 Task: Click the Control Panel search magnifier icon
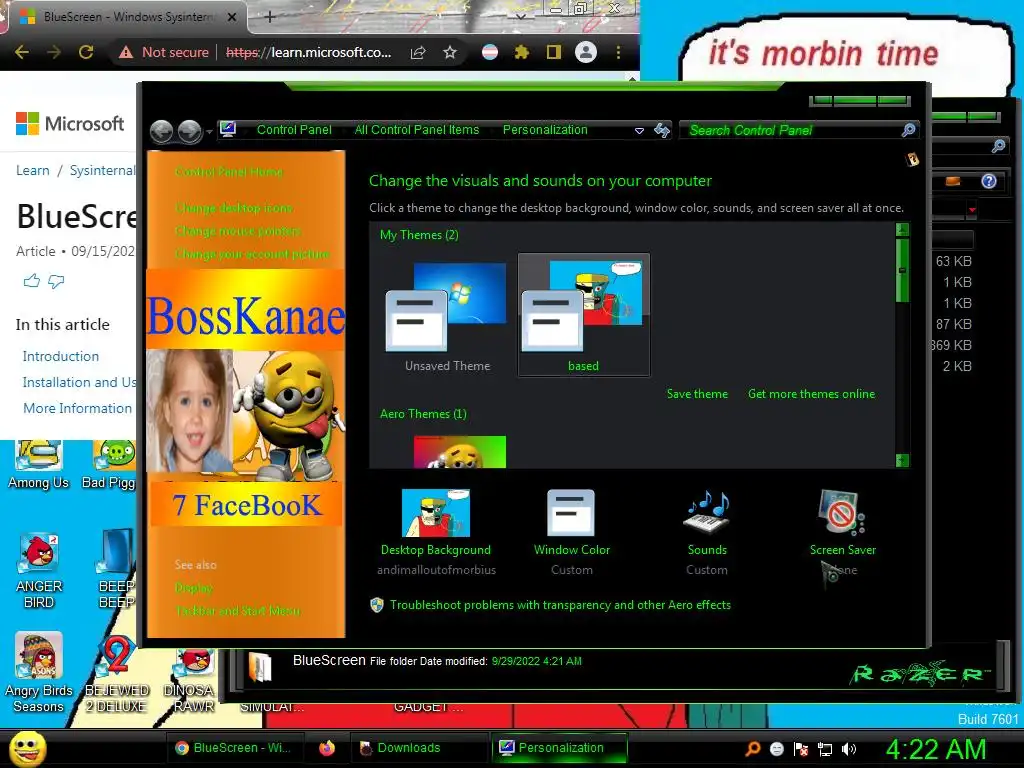pyautogui.click(x=908, y=130)
